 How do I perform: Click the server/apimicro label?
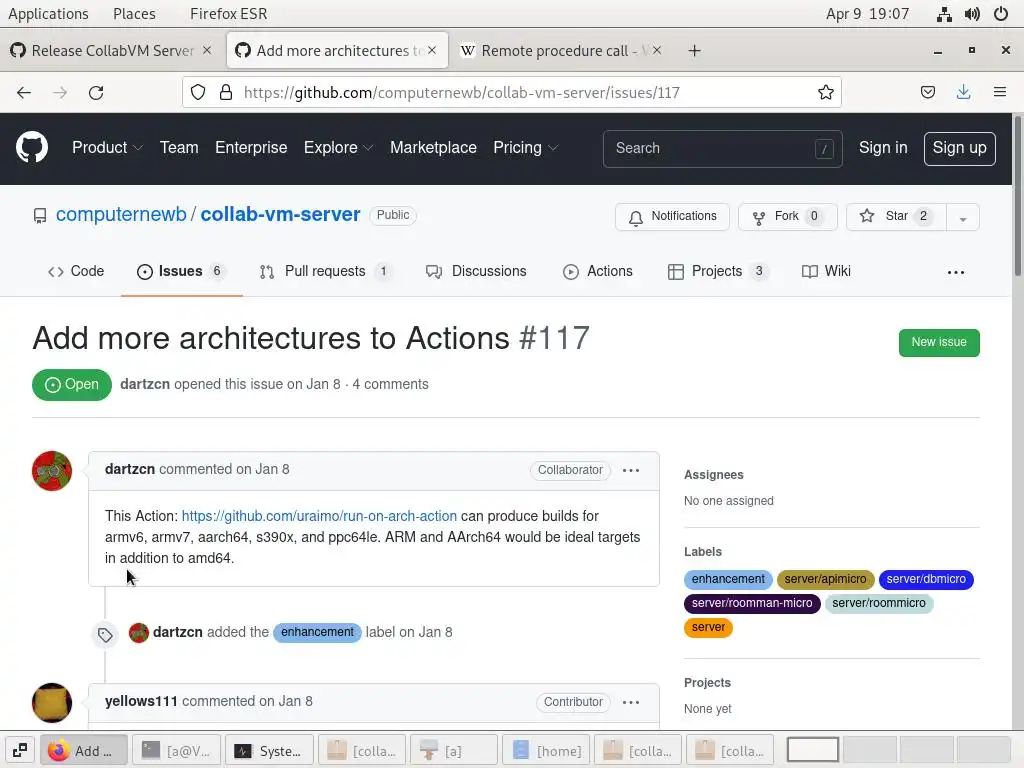pos(825,579)
